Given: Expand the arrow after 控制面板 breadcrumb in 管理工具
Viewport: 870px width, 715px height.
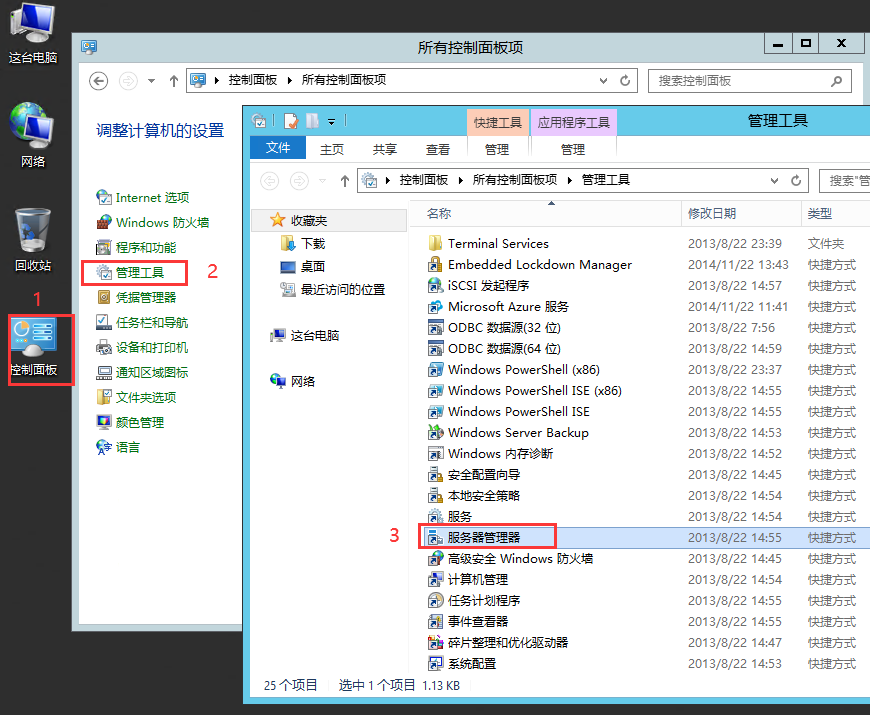Looking at the screenshot, I should (461, 180).
